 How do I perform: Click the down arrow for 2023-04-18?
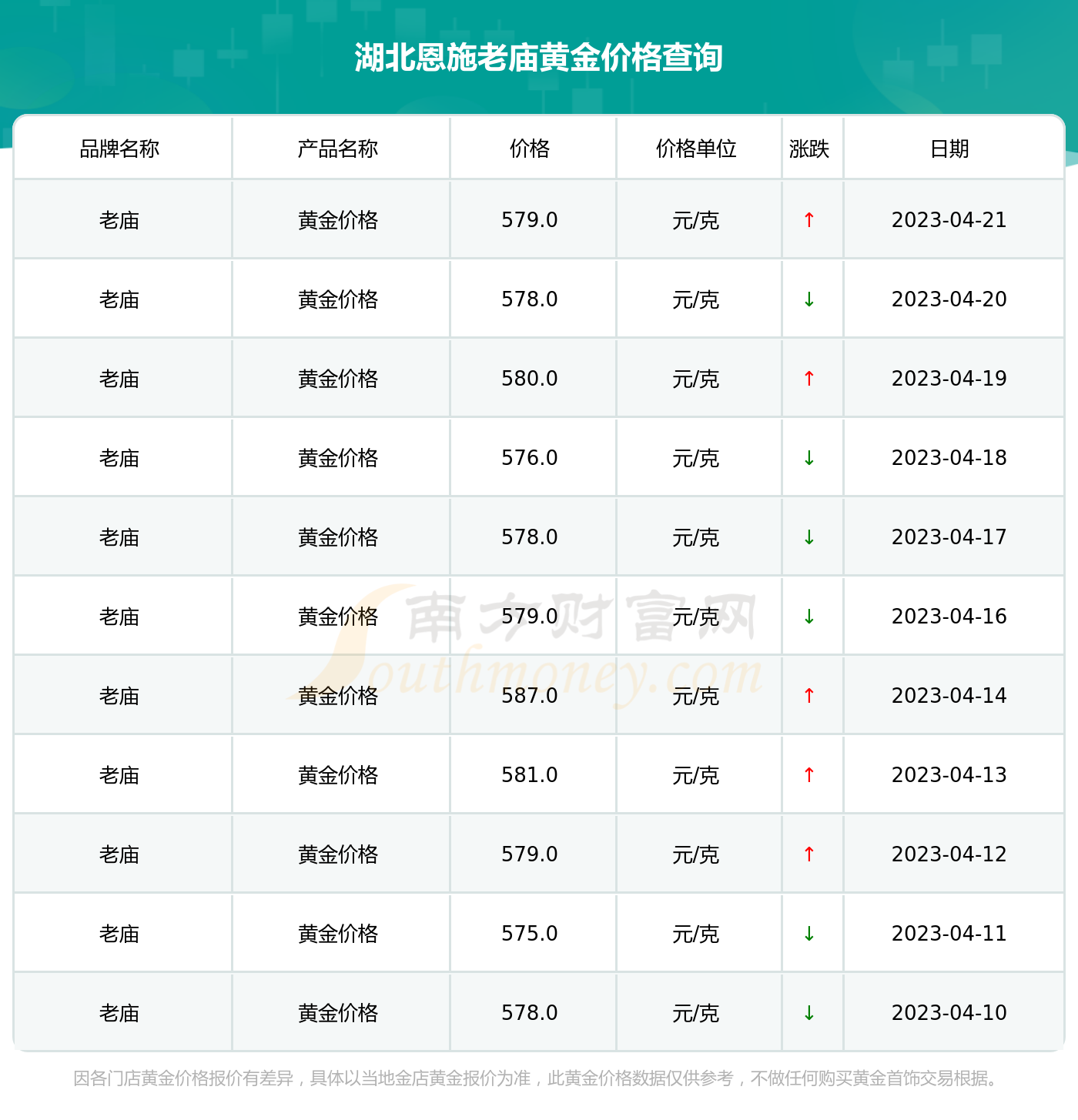coord(808,458)
